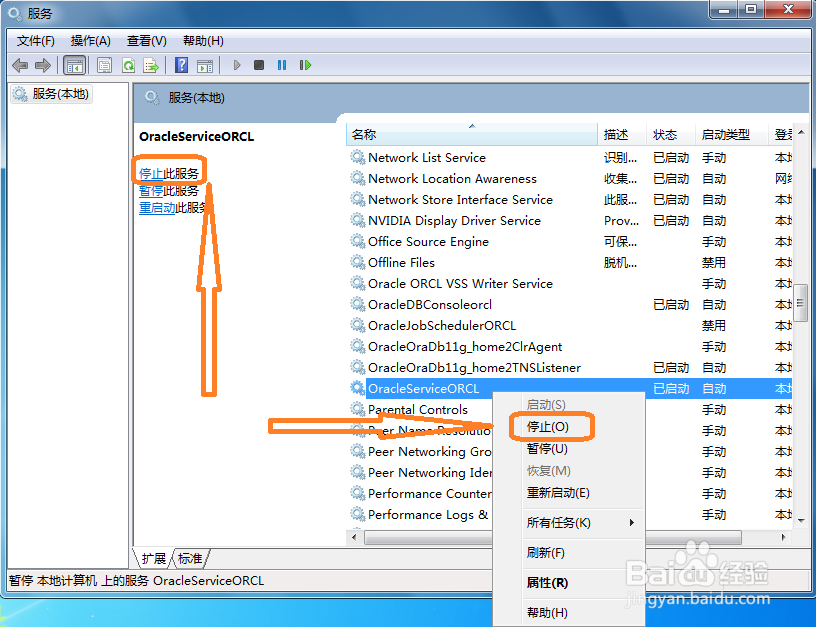Image resolution: width=816 pixels, height=627 pixels.
Task: Select the Network Location Awareness service
Action: point(570,178)
